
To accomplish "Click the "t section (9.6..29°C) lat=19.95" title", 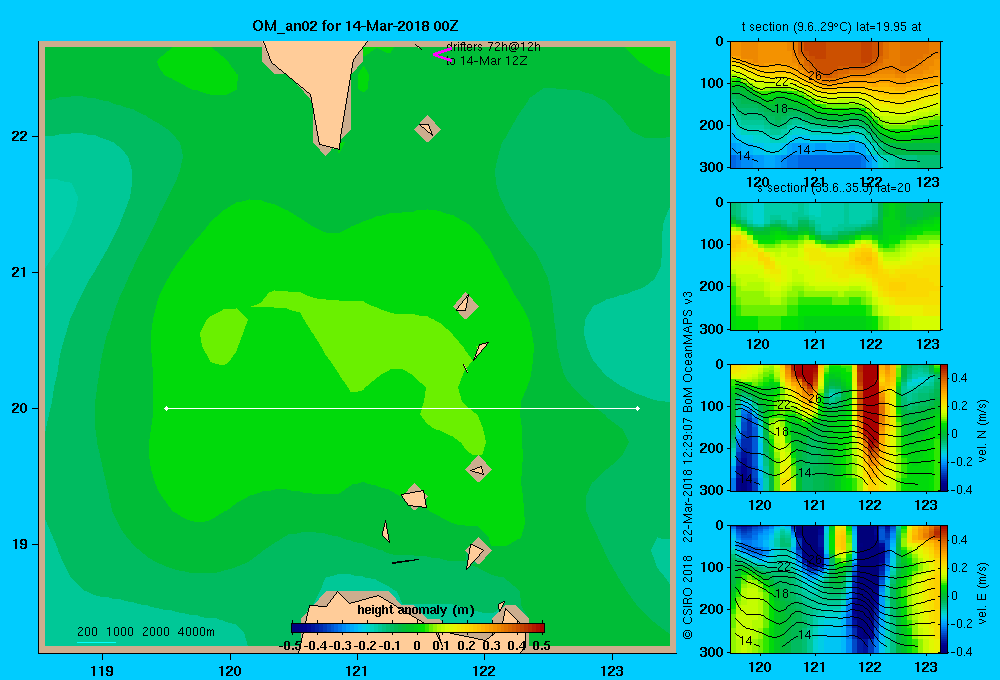I will tap(832, 27).
